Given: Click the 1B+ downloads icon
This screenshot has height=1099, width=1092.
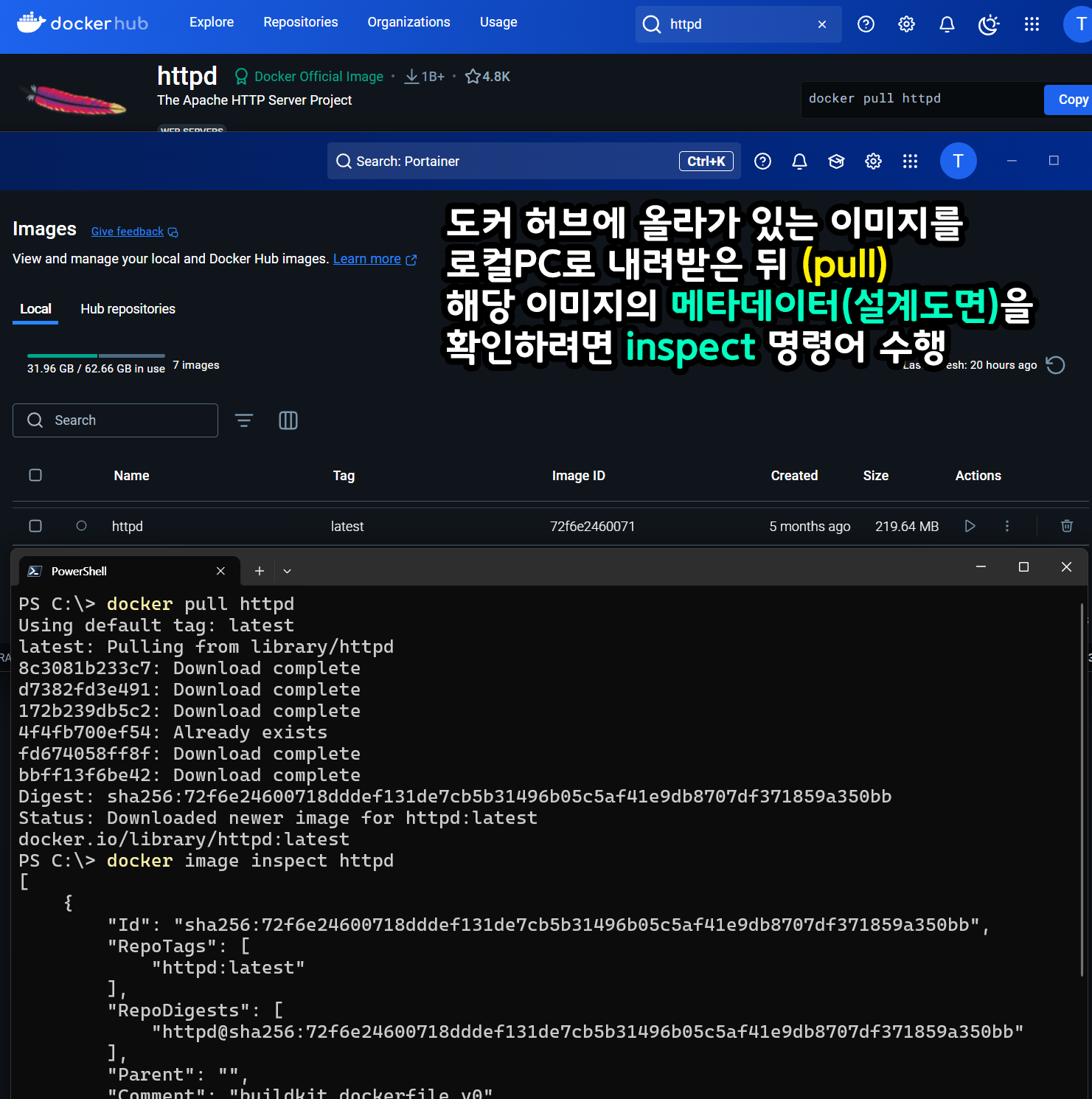Looking at the screenshot, I should pos(411,77).
